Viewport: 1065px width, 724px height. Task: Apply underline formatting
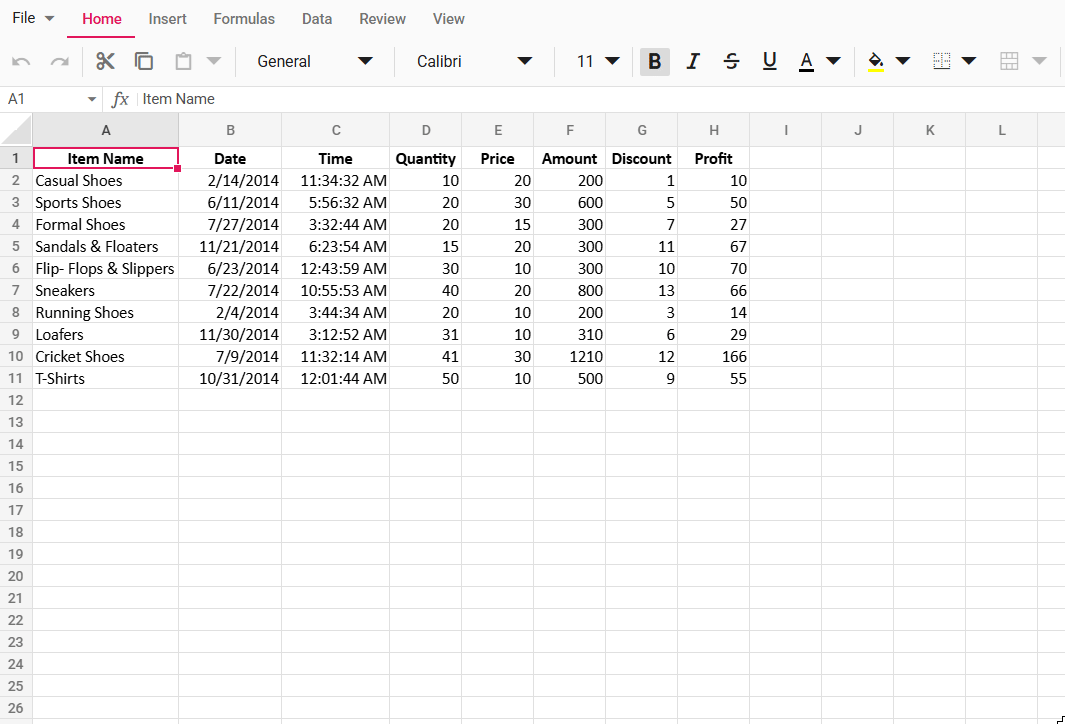[769, 61]
